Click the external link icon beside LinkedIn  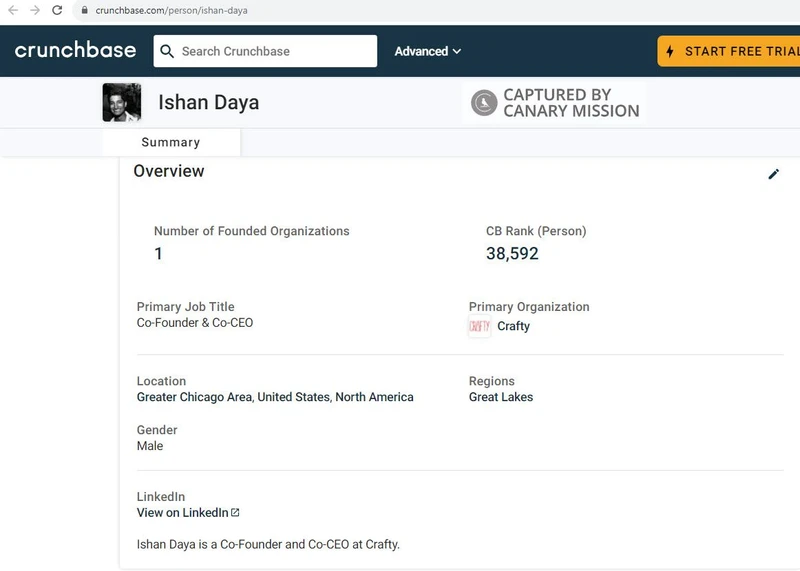click(x=235, y=513)
